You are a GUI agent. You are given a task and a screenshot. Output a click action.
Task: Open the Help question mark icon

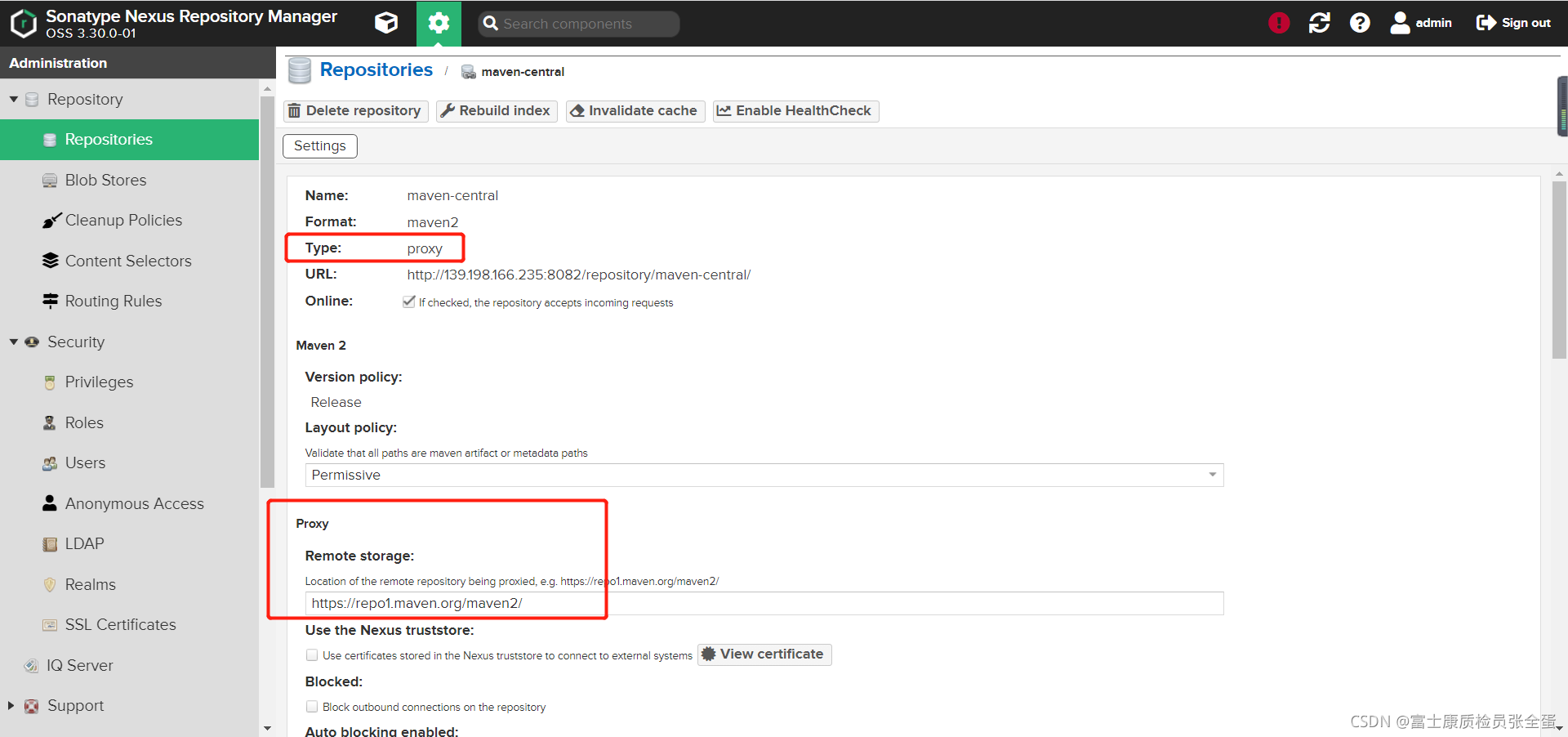[x=1360, y=23]
